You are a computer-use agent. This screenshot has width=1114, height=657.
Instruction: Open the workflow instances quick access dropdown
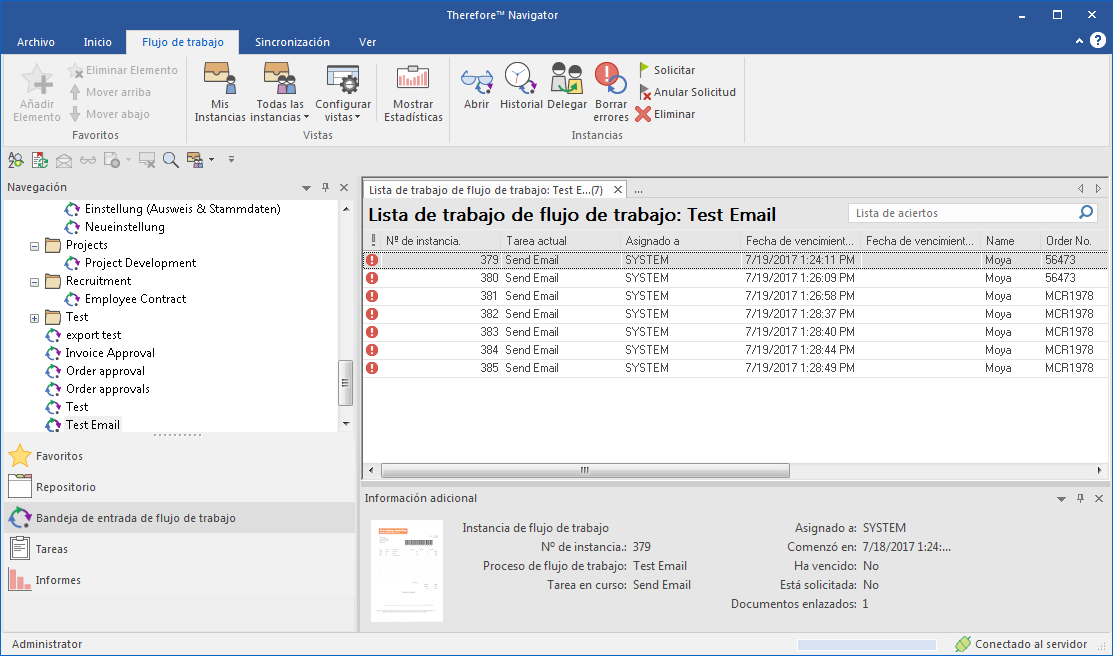coord(212,160)
